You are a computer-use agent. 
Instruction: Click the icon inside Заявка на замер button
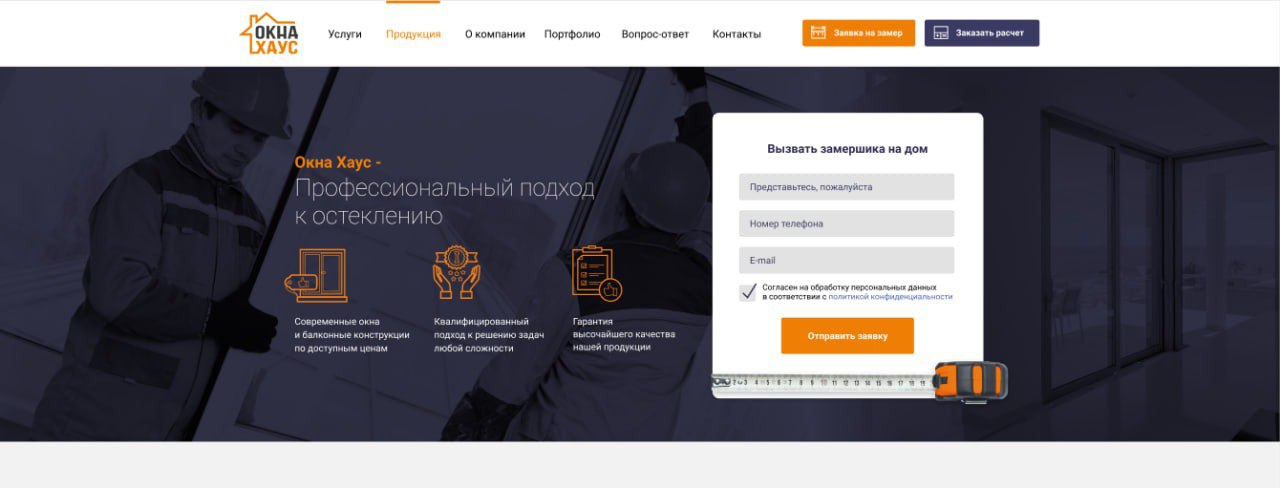pyautogui.click(x=818, y=33)
